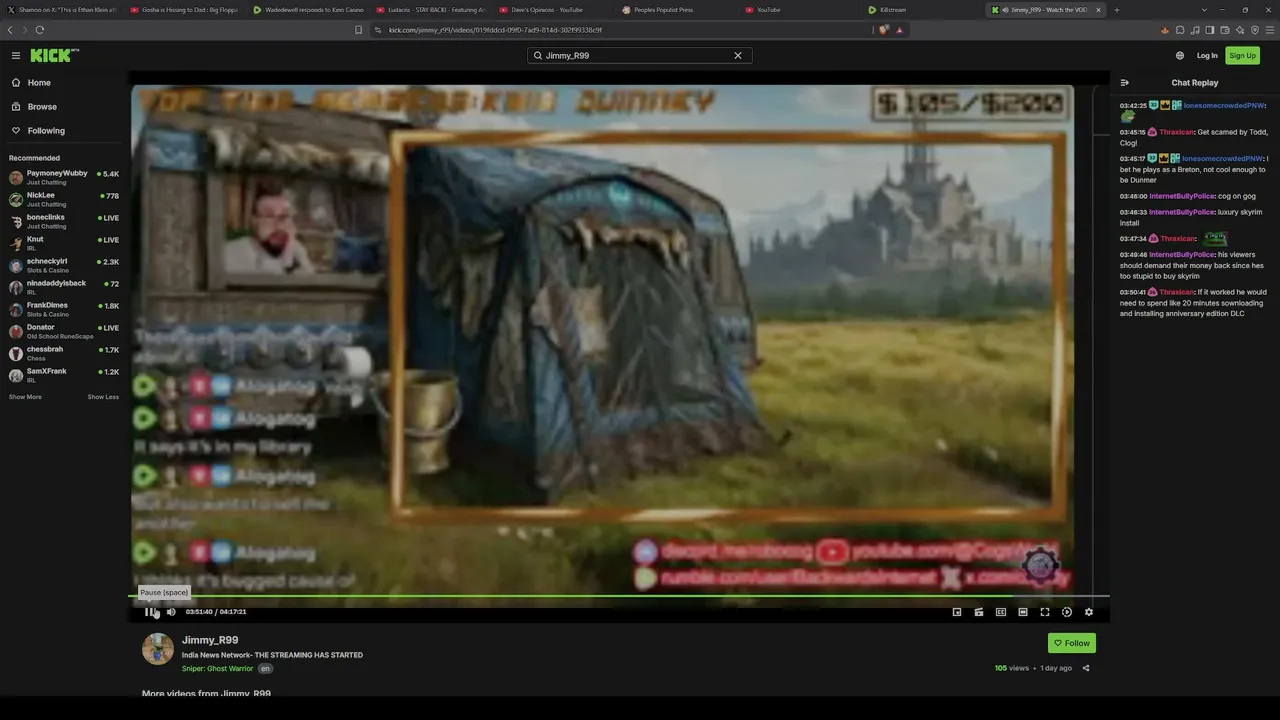Jump to chat timestamp 03:50:41
1280x720 pixels.
(1133, 292)
